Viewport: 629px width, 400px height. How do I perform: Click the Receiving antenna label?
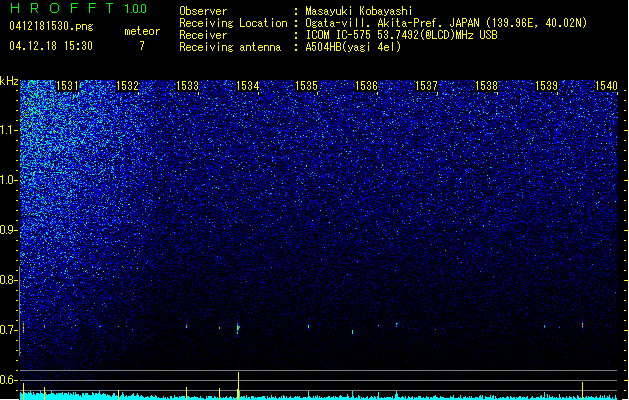230,47
